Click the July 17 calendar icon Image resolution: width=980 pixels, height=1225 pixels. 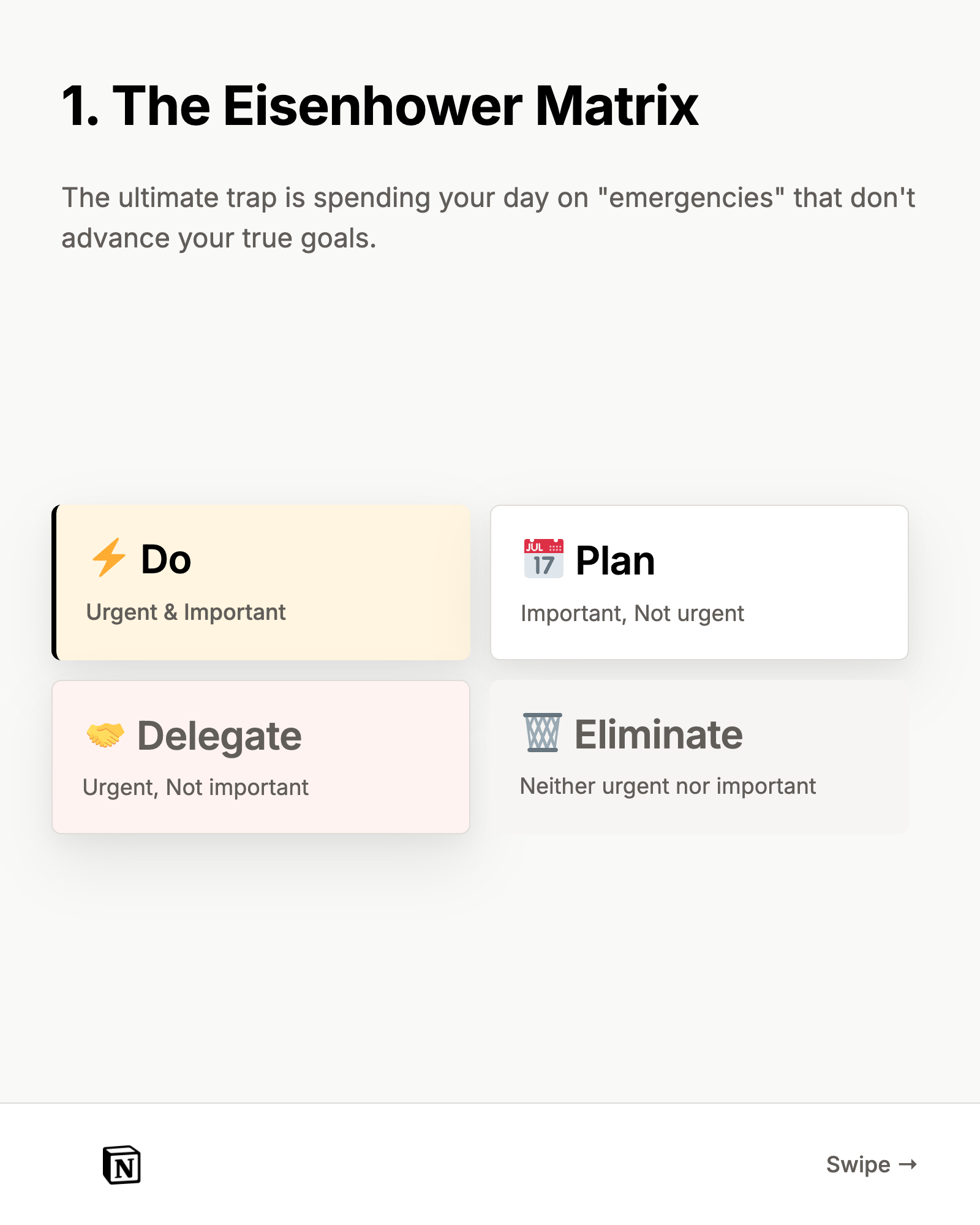tap(543, 559)
